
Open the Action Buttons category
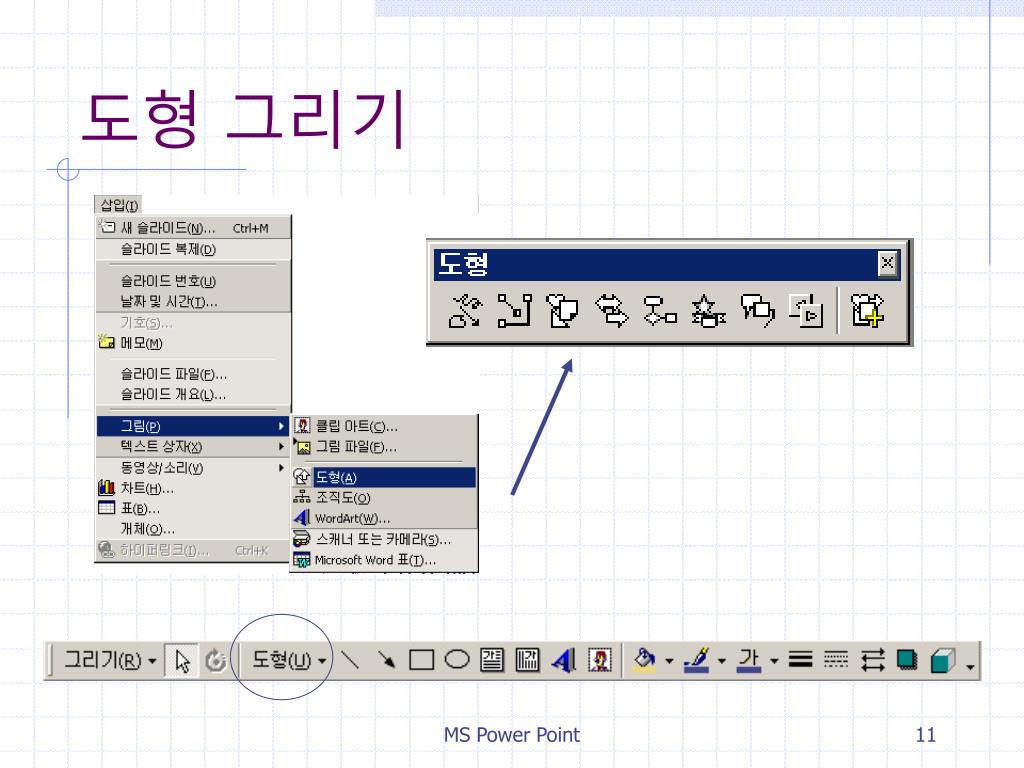pos(806,310)
